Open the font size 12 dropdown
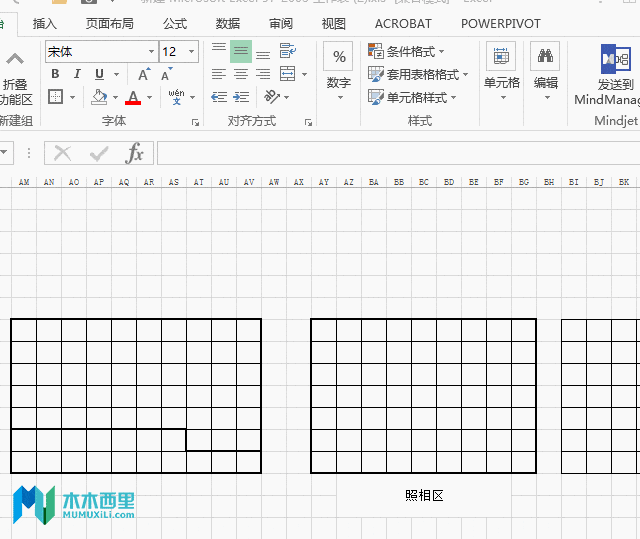The image size is (640, 539). point(191,51)
